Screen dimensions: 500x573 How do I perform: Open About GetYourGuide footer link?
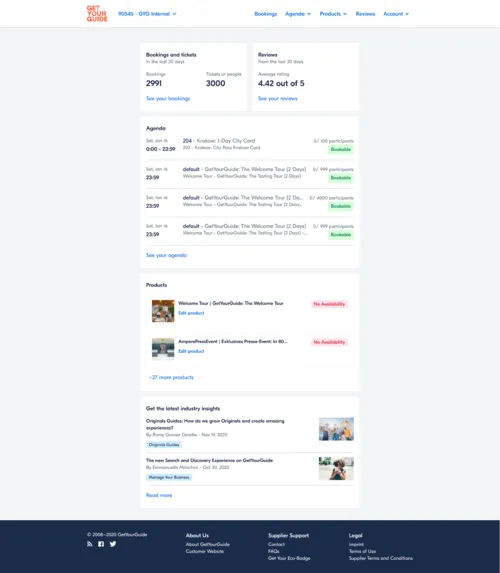click(x=208, y=544)
